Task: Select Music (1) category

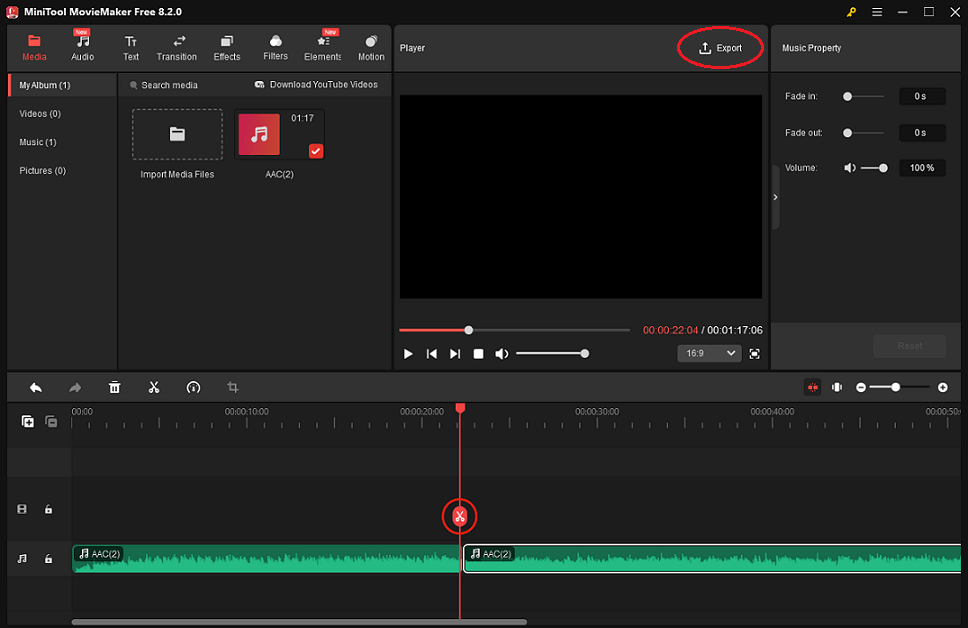Action: point(38,142)
